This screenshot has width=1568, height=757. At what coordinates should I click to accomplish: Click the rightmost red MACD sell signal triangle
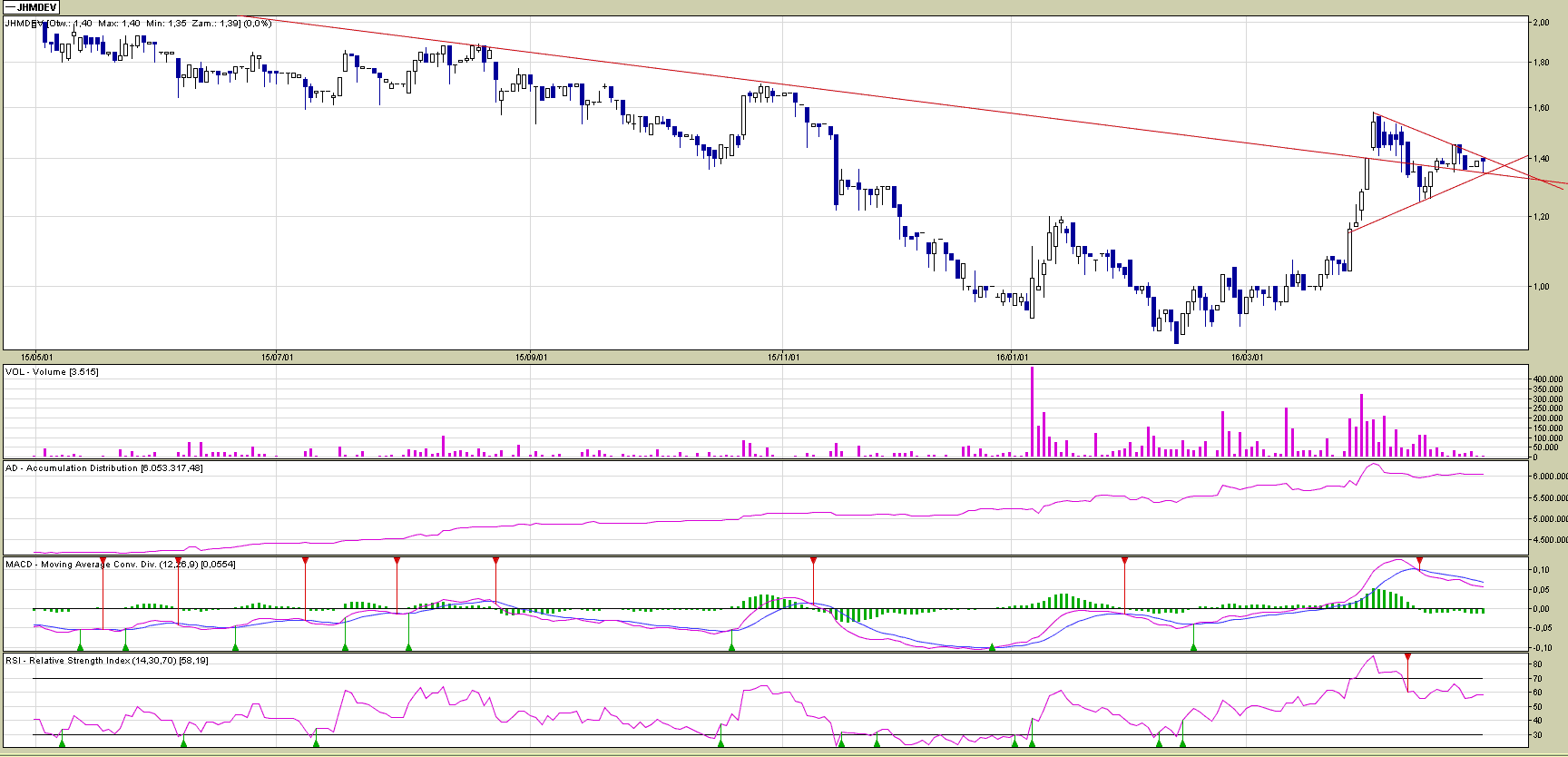(1419, 561)
